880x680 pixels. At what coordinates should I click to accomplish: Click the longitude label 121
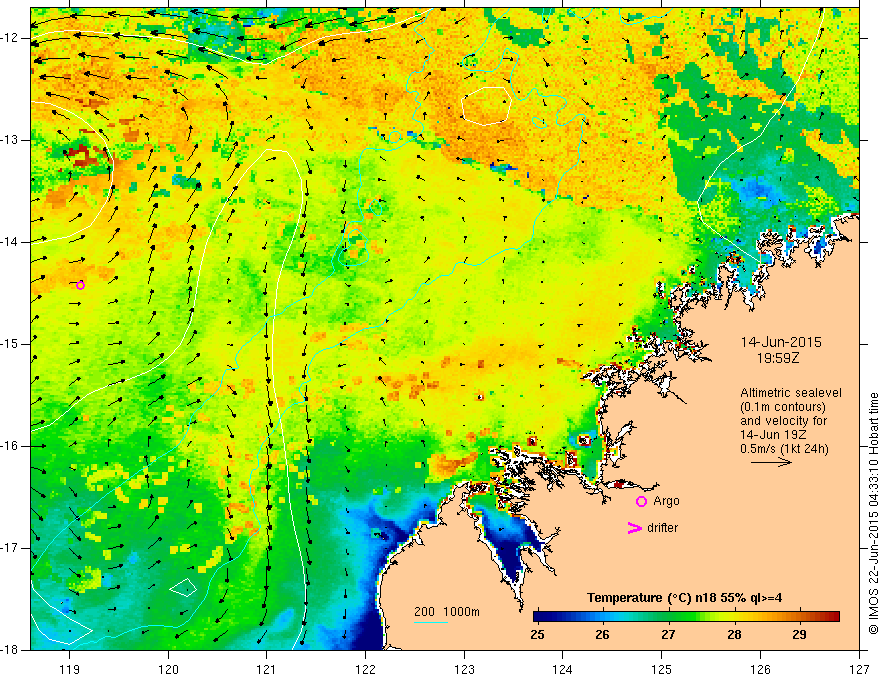(x=267, y=669)
